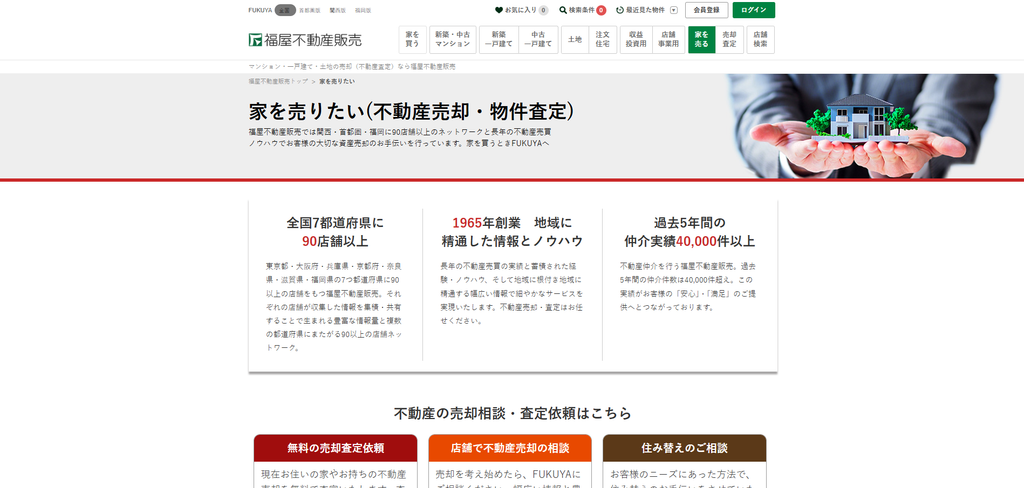
Task: Click the 無料の売却査定依頼 card header
Action: coord(336,448)
